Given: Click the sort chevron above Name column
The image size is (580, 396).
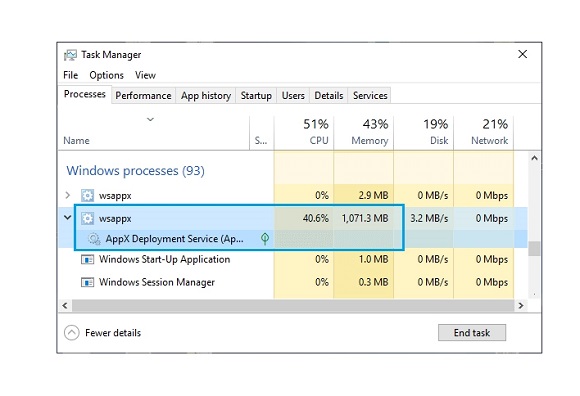Looking at the screenshot, I should 150,119.
